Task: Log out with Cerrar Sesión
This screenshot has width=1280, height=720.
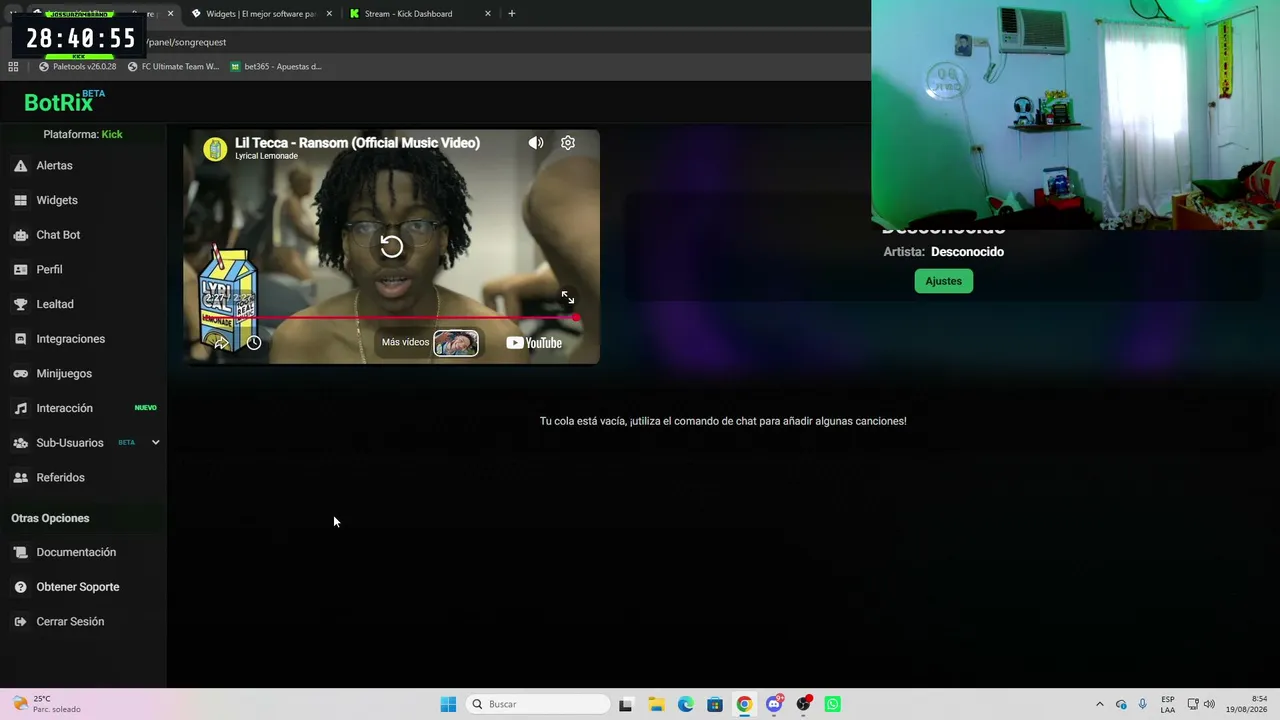Action: coord(70,622)
